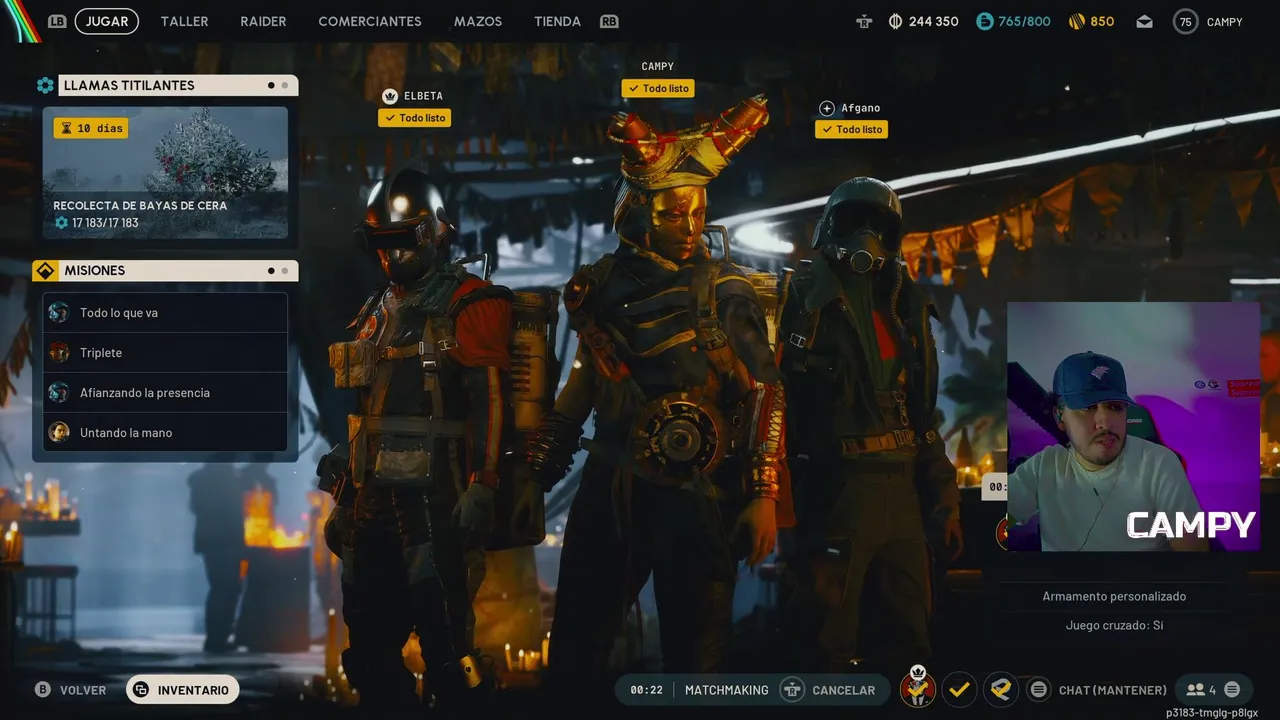This screenshot has width=1280, height=720.
Task: Click ELBETA's Todo listo ready badge
Action: click(x=415, y=118)
